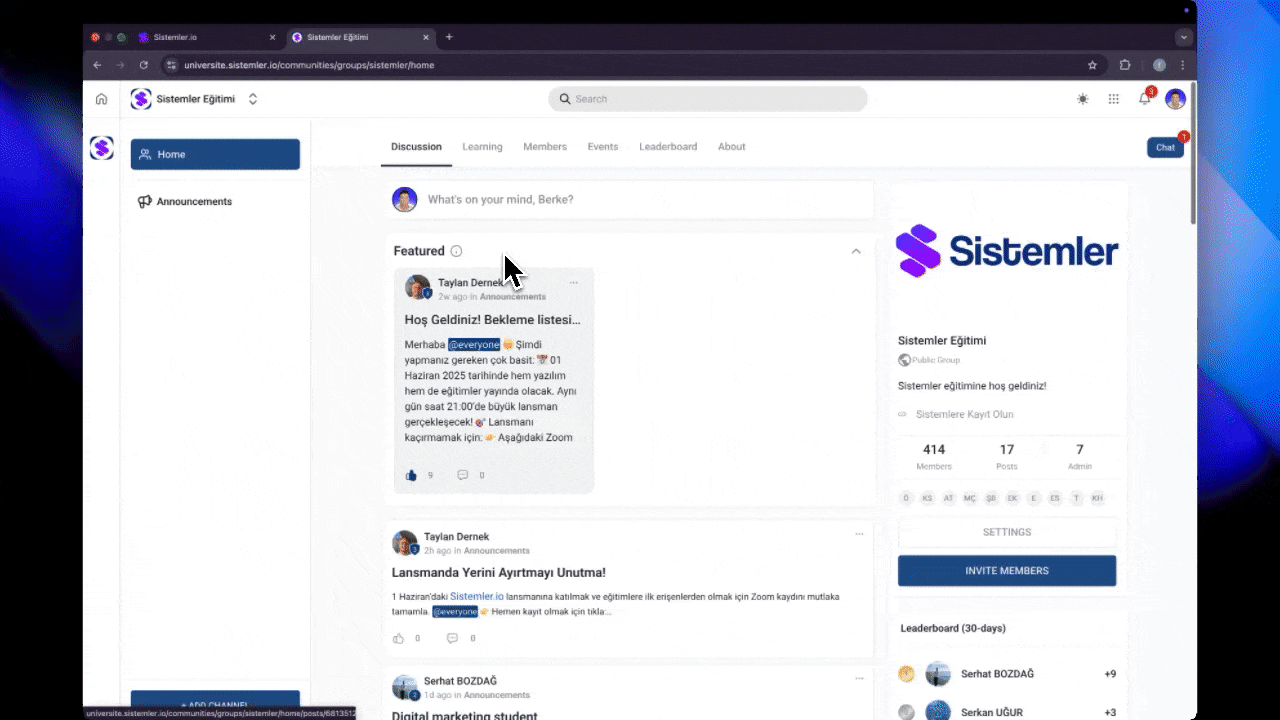The height and width of the screenshot is (720, 1280).
Task: Click the KS member initials badge
Action: pos(927,498)
